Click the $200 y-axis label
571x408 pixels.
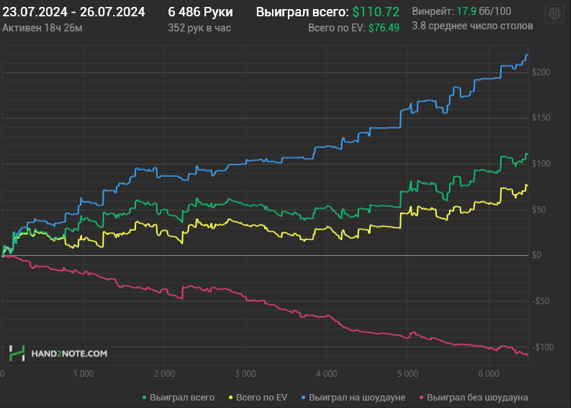pyautogui.click(x=541, y=72)
